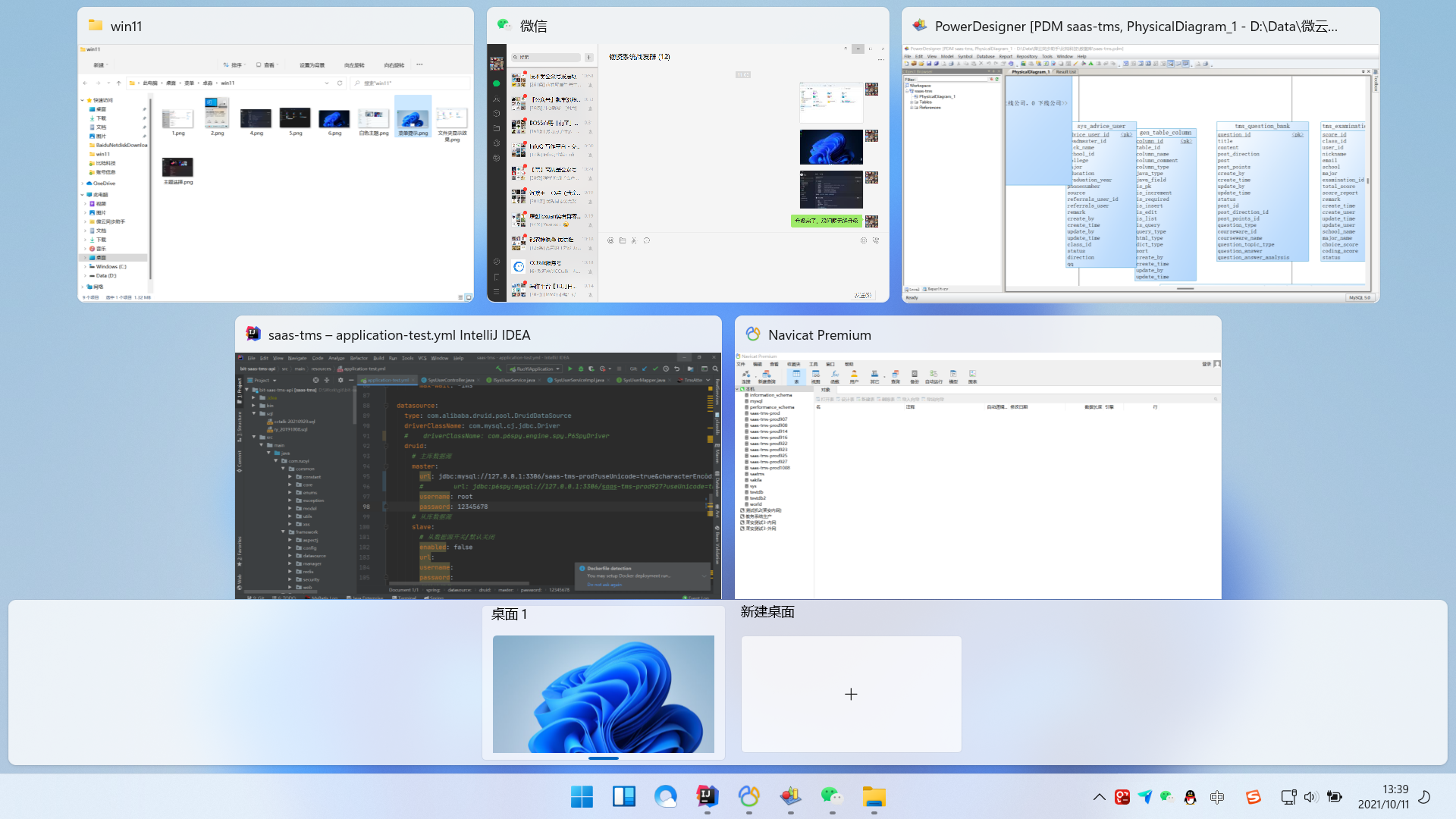Image resolution: width=1456 pixels, height=819 pixels.
Task: Open the Widgets panel from taskbar
Action: click(x=624, y=797)
